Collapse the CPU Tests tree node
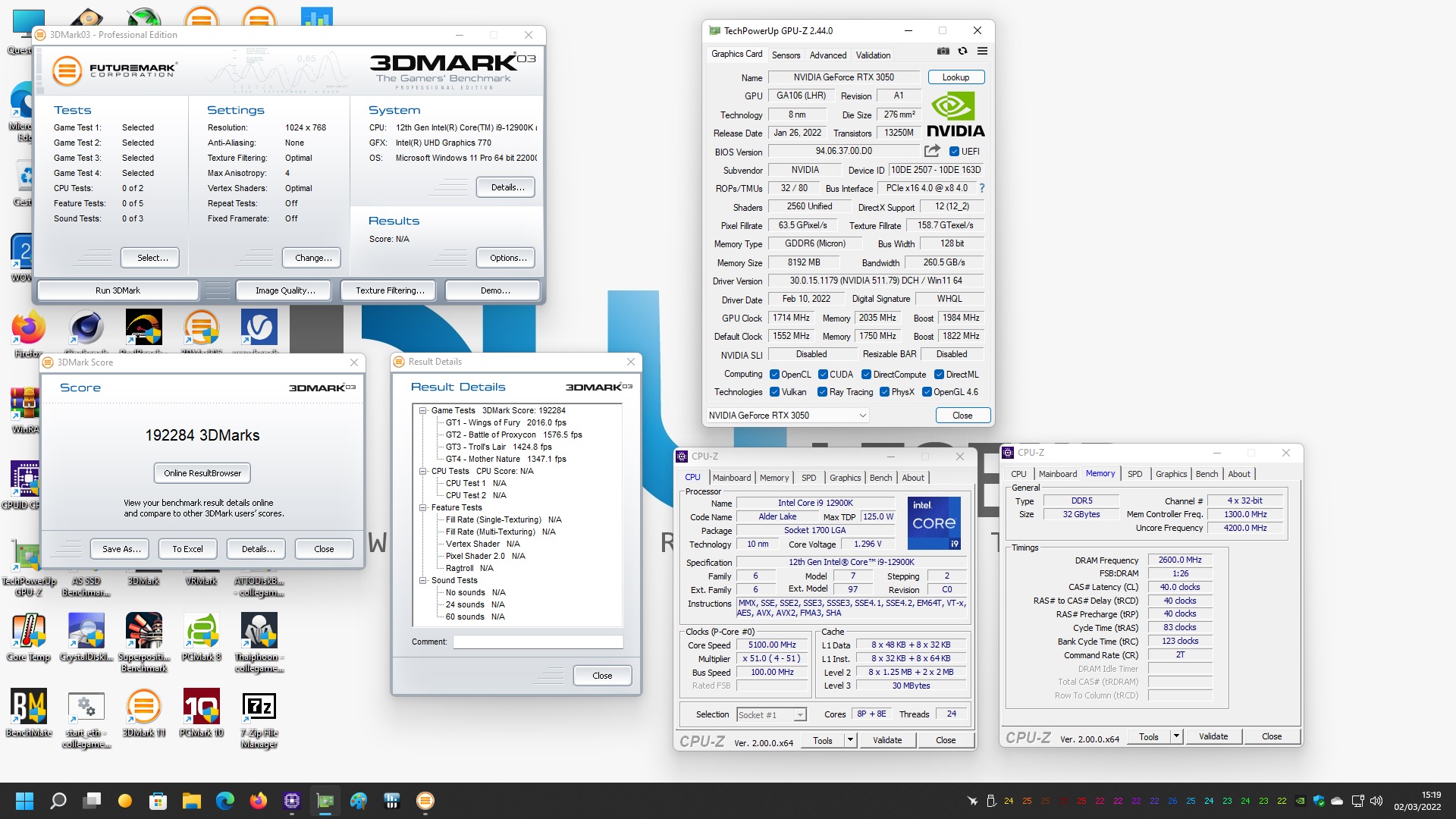1456x819 pixels. [x=423, y=472]
